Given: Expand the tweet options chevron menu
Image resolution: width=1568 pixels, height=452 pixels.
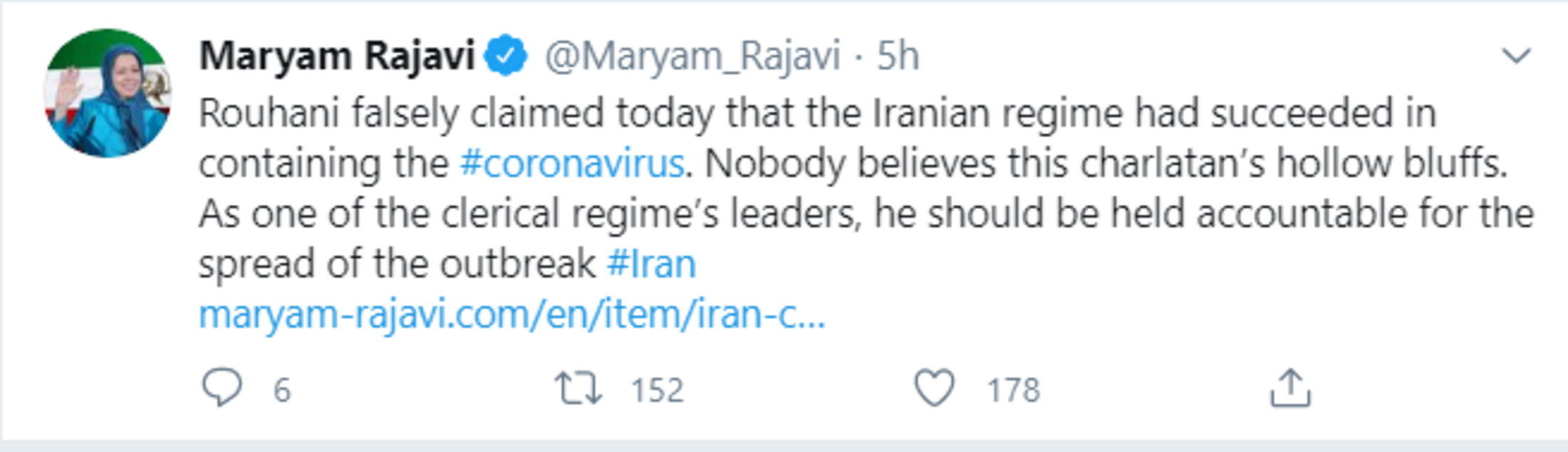Looking at the screenshot, I should point(1516,56).
